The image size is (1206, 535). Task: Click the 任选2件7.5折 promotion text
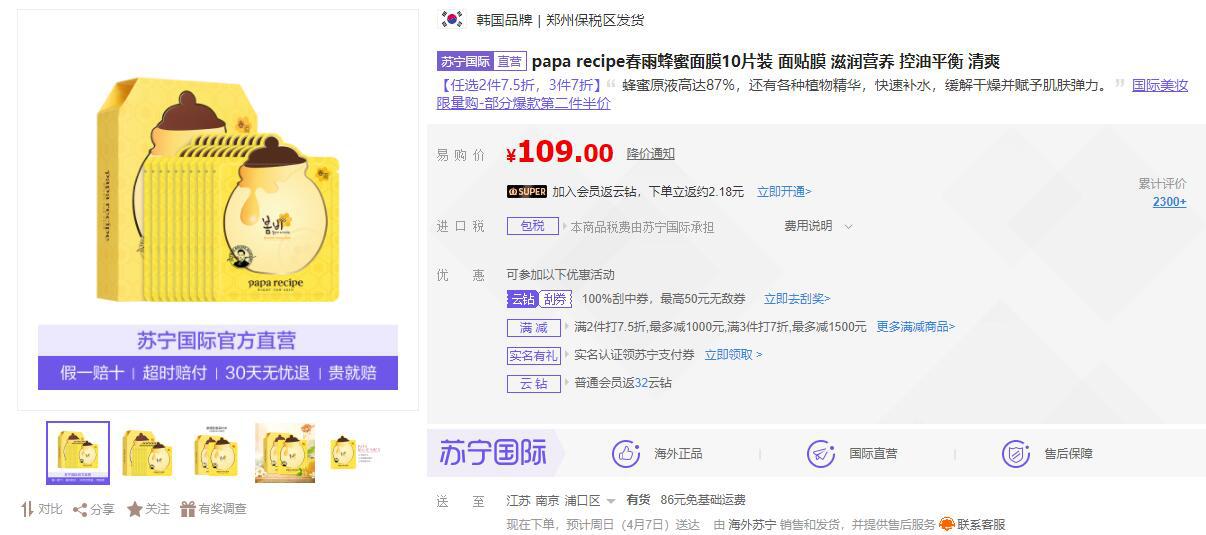(519, 85)
